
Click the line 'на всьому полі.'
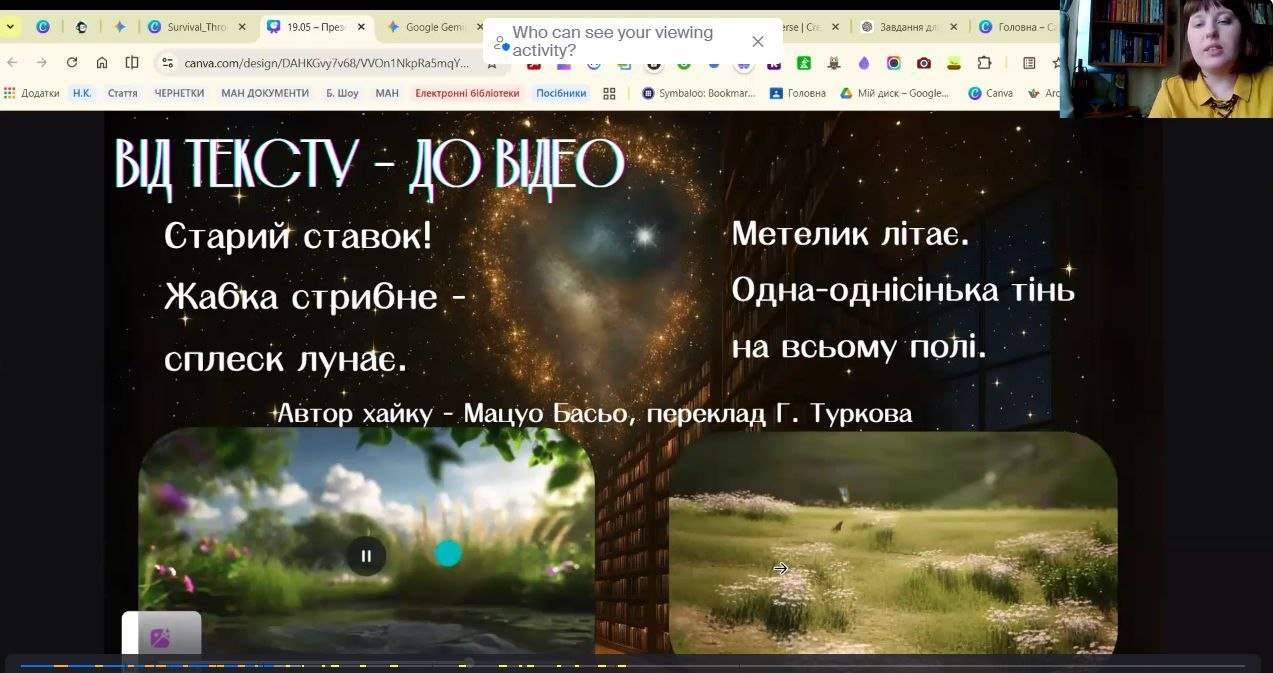coord(859,347)
